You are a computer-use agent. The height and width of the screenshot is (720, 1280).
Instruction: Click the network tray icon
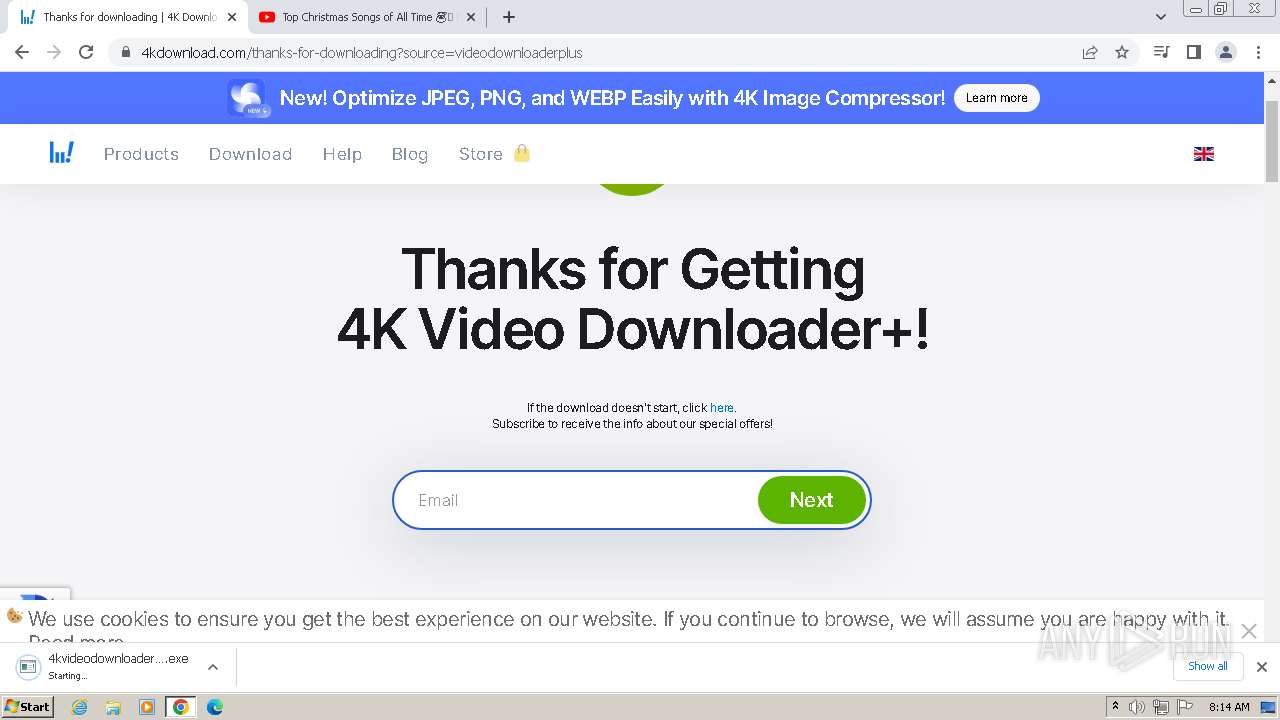point(1161,707)
